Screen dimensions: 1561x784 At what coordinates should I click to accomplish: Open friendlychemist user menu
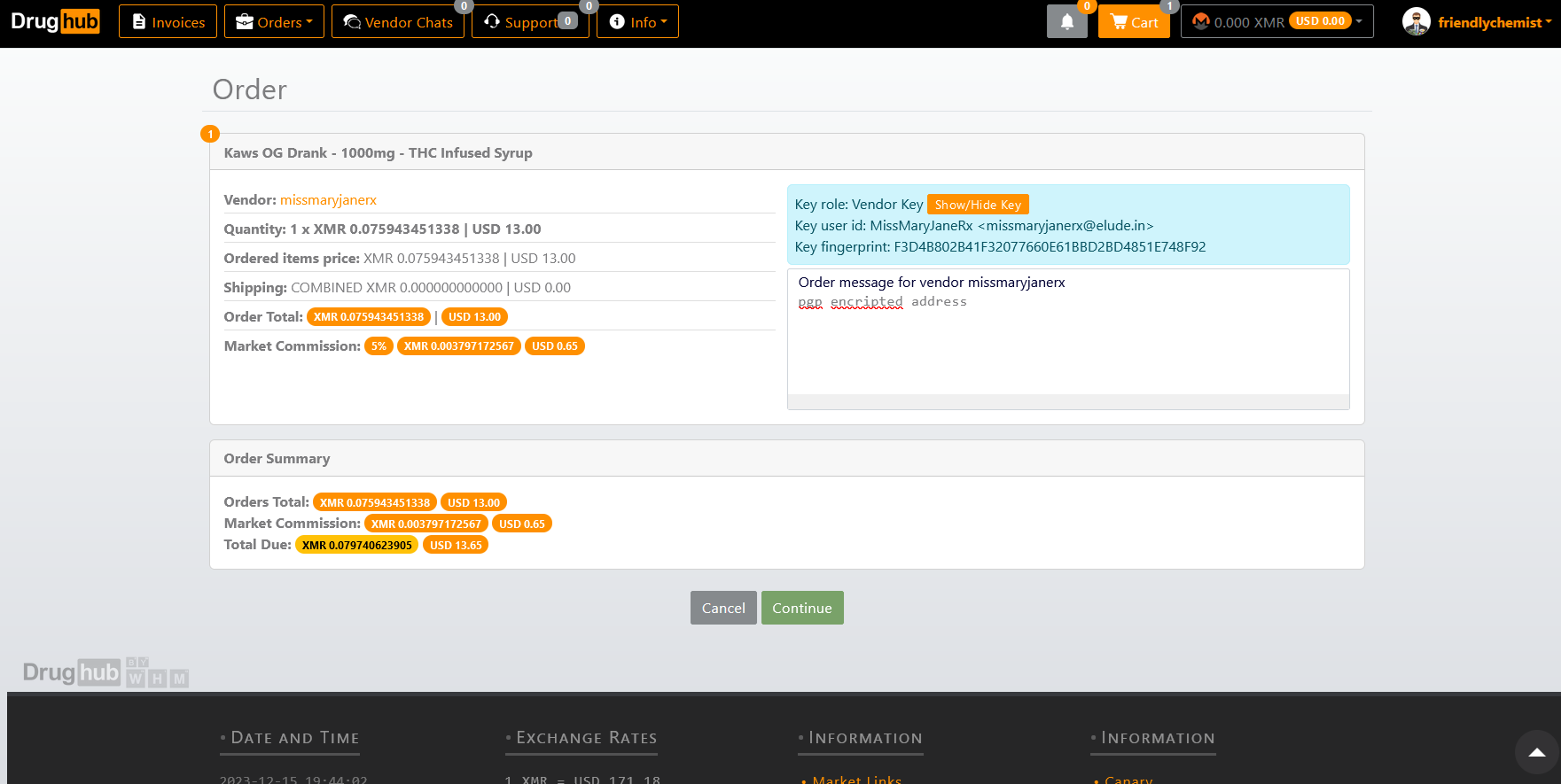point(1494,22)
